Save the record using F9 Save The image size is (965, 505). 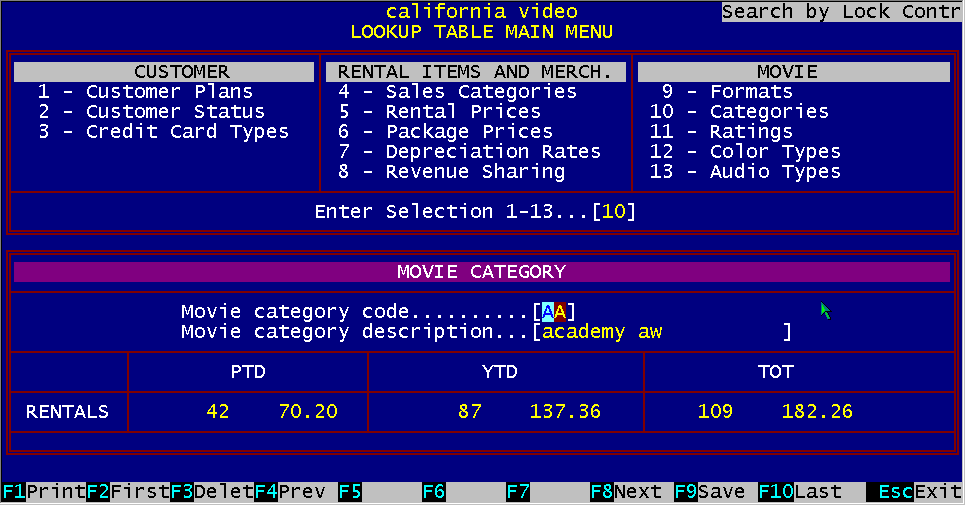click(x=711, y=492)
